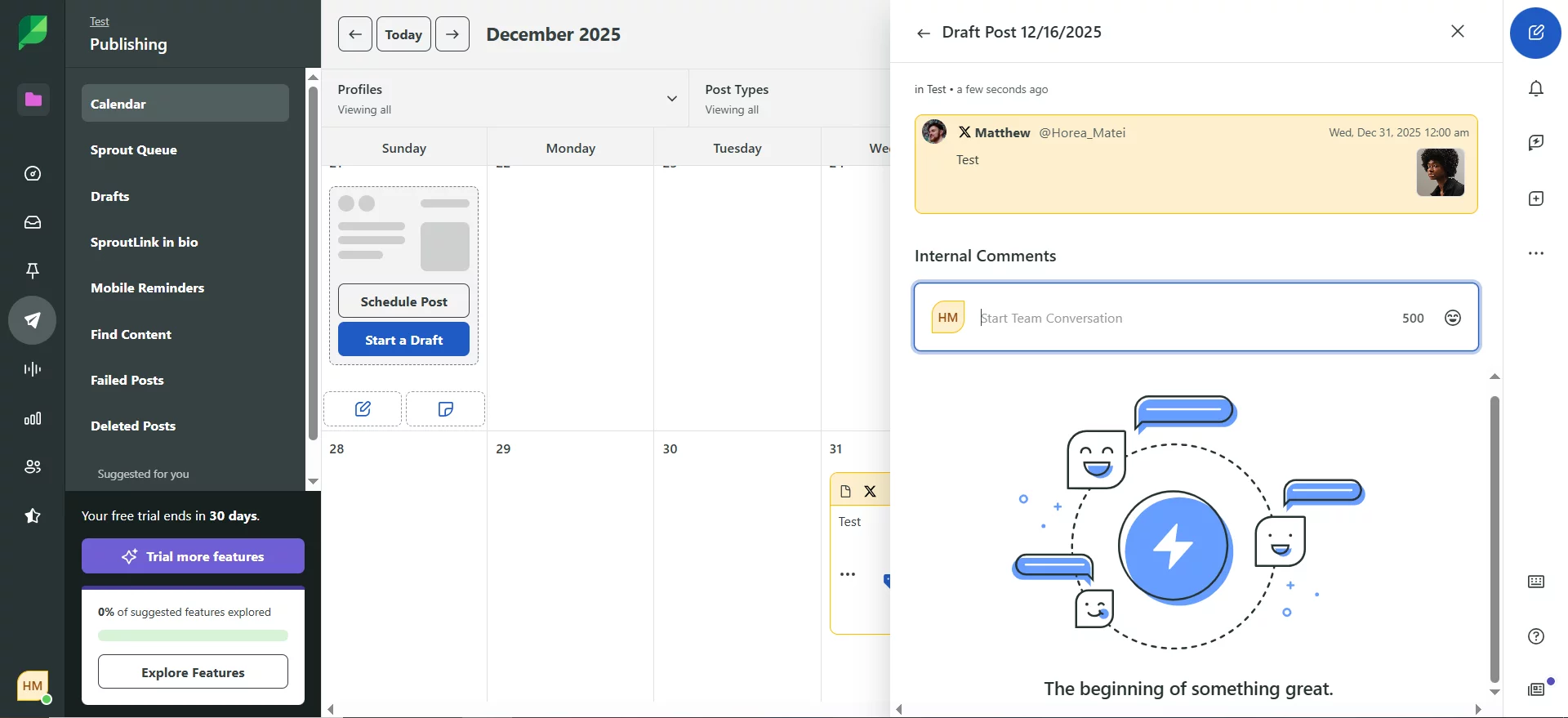The height and width of the screenshot is (718, 1568).
Task: Click Explore Features button
Action: pyautogui.click(x=193, y=672)
